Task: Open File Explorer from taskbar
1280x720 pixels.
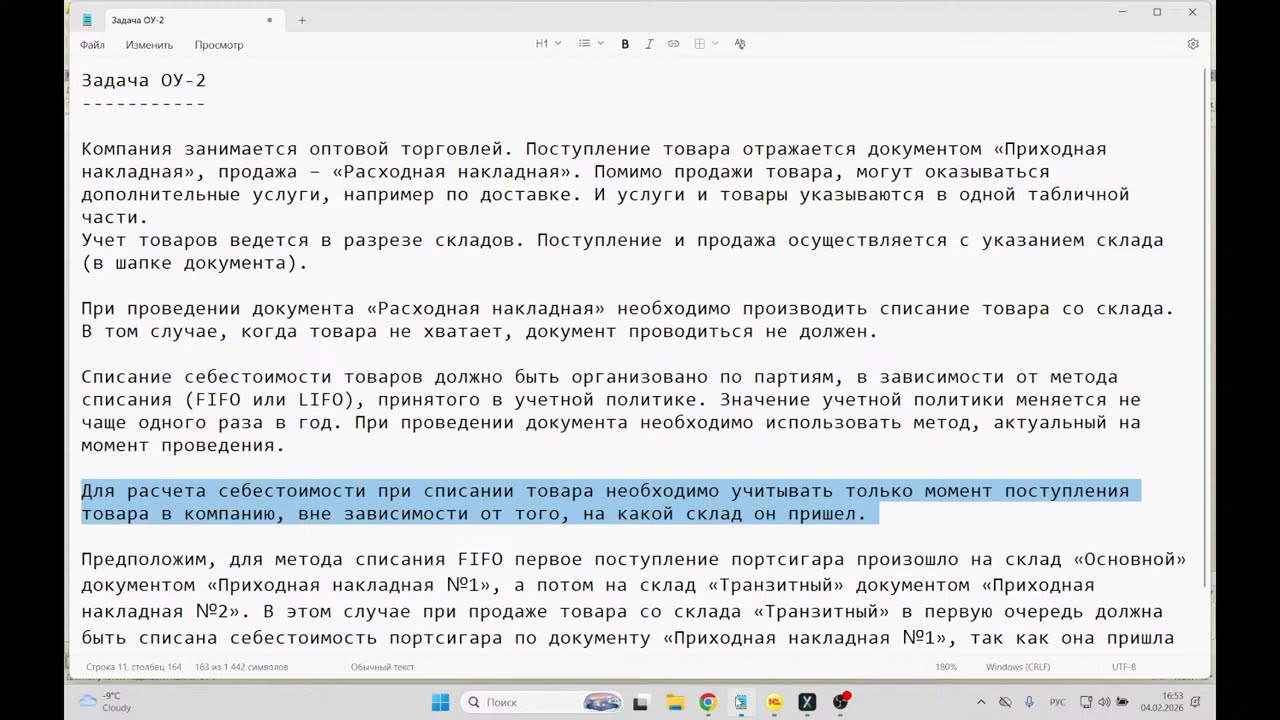Action: coord(674,702)
